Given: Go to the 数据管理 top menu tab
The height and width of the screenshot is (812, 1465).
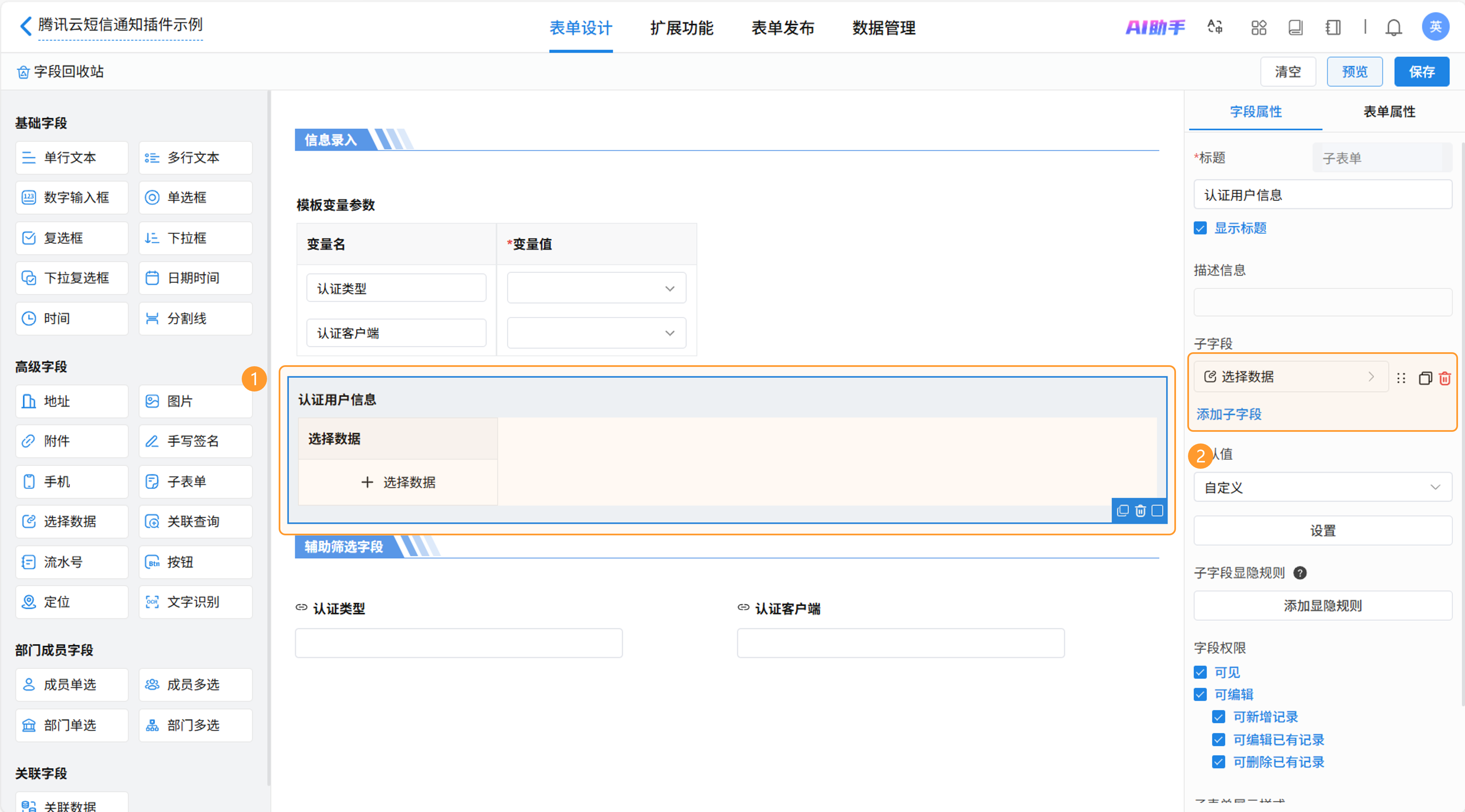Looking at the screenshot, I should click(x=883, y=28).
